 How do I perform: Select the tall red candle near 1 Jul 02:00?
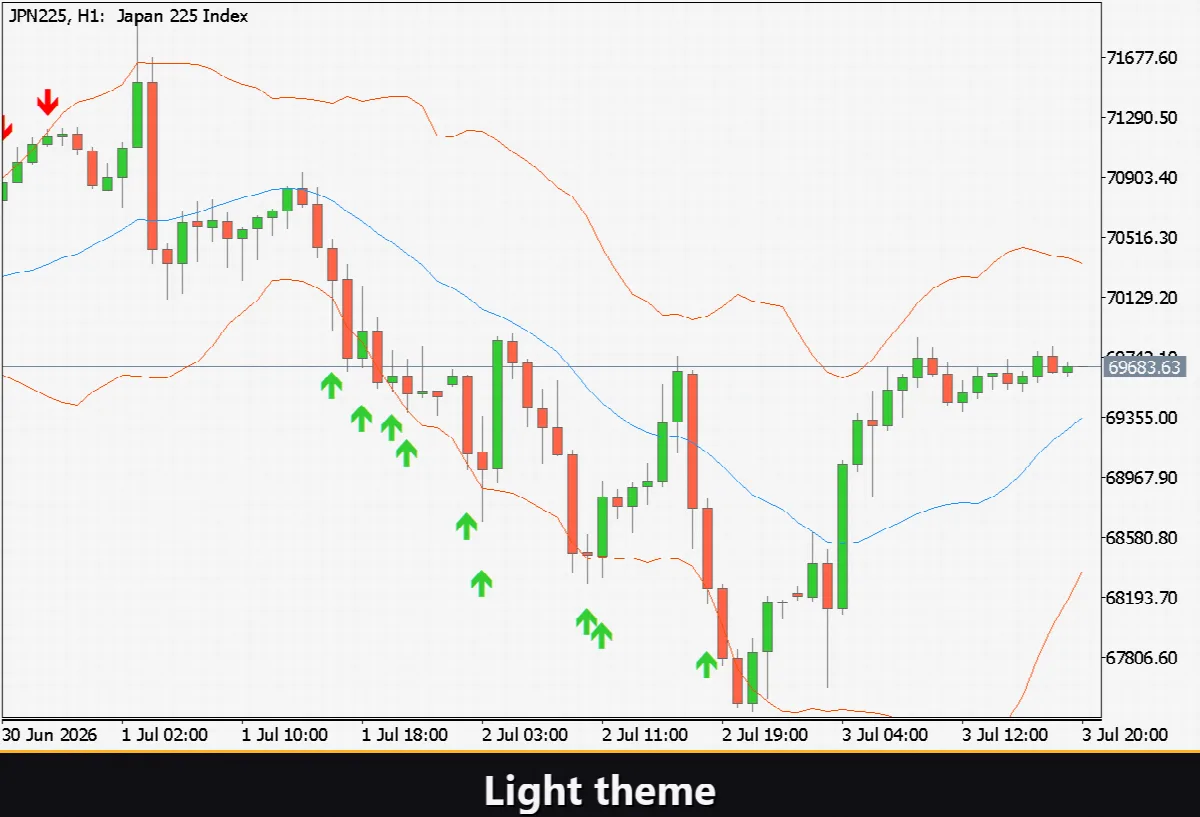pos(152,165)
